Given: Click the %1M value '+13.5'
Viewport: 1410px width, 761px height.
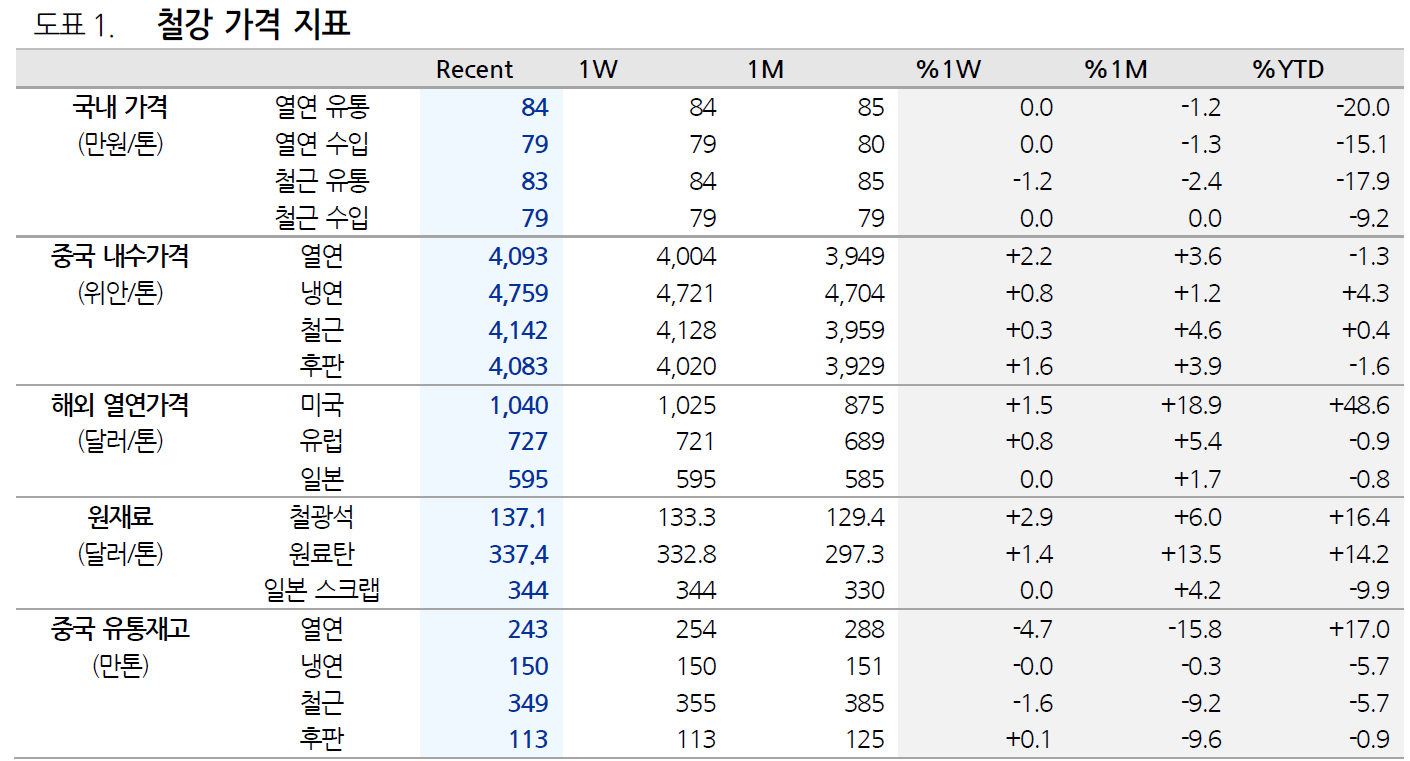Looking at the screenshot, I should point(1191,554).
